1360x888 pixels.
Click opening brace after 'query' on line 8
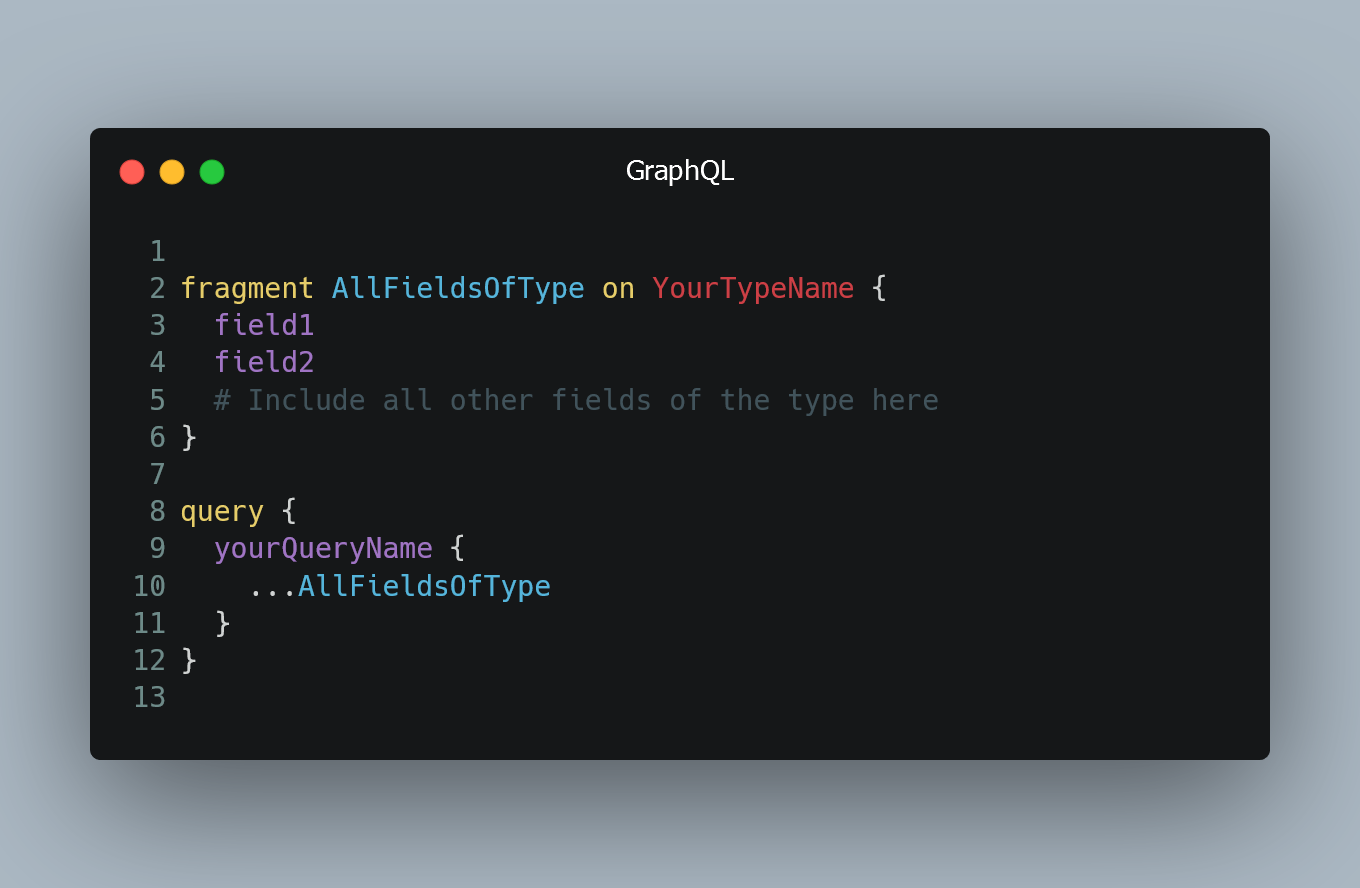click(289, 512)
